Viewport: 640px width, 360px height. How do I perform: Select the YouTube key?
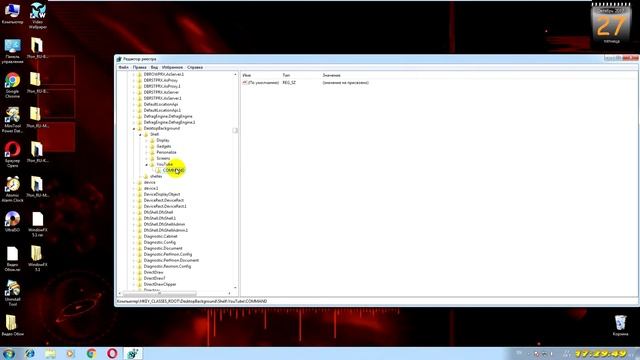click(x=164, y=164)
